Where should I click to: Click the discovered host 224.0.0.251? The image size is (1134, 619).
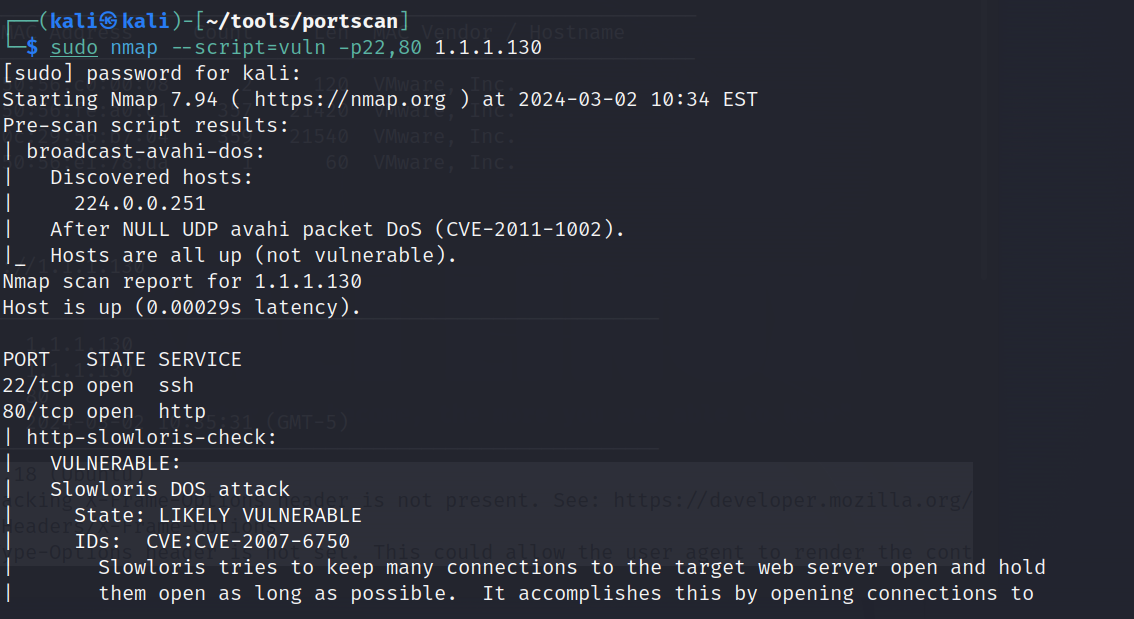[140, 204]
